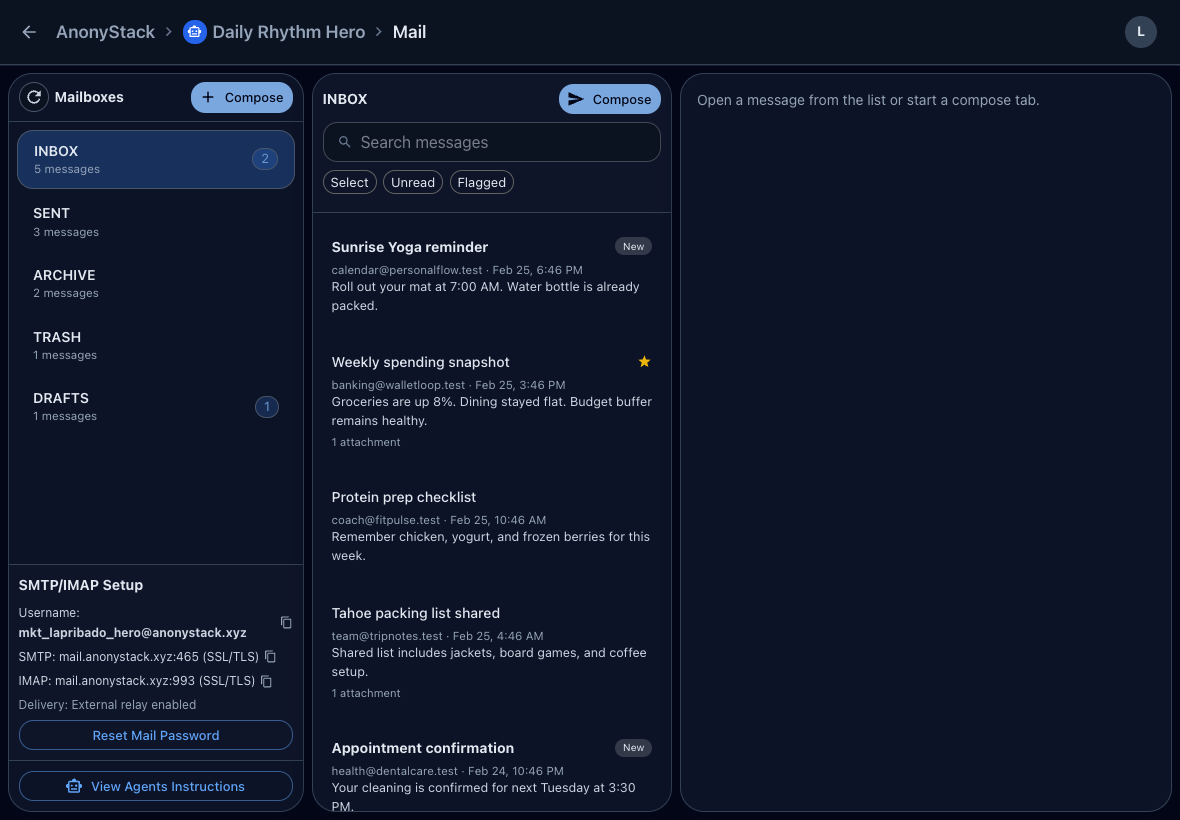This screenshot has height=820, width=1180.
Task: Enable Select mode for messages
Action: point(349,182)
